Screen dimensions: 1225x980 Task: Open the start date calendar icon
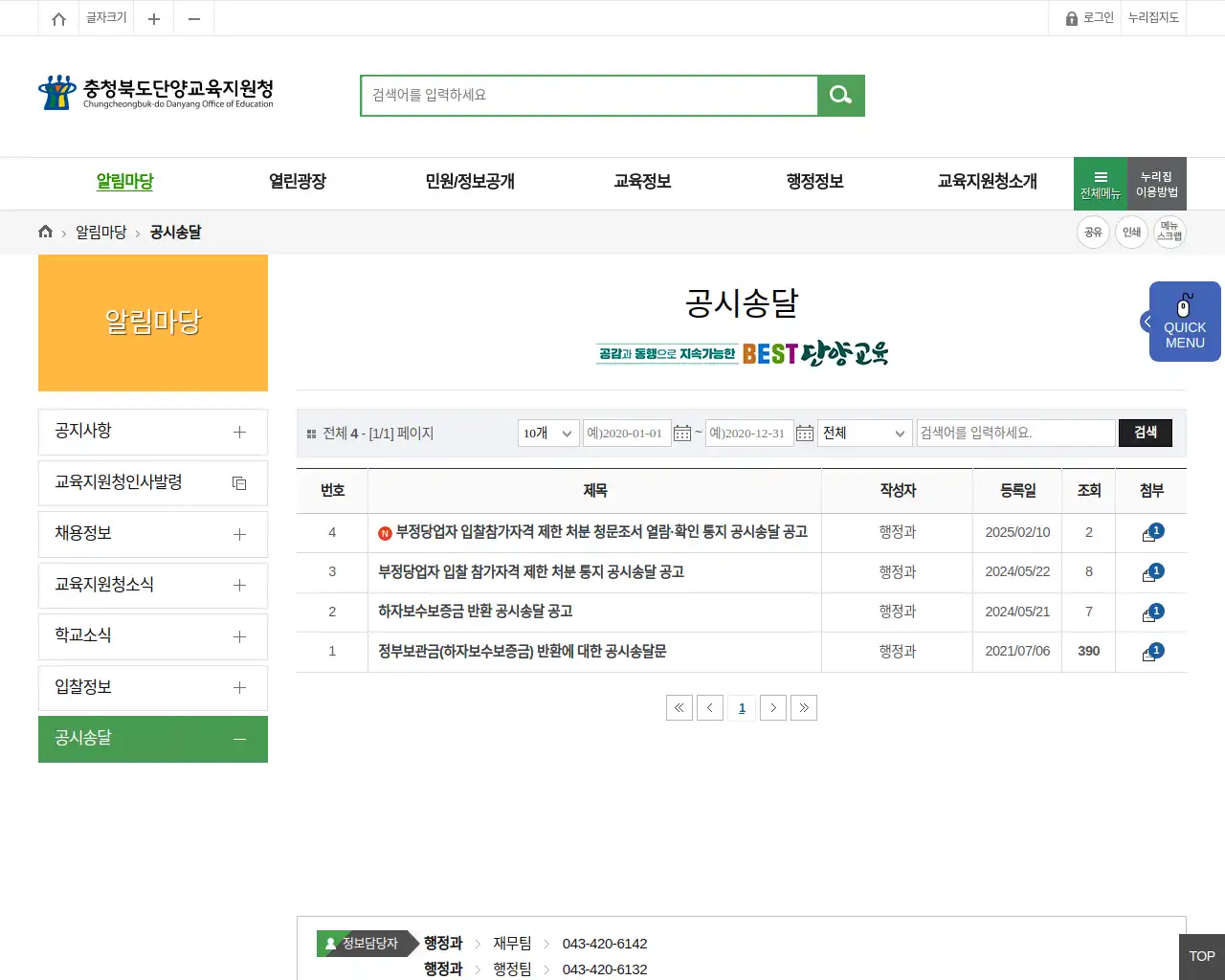682,434
